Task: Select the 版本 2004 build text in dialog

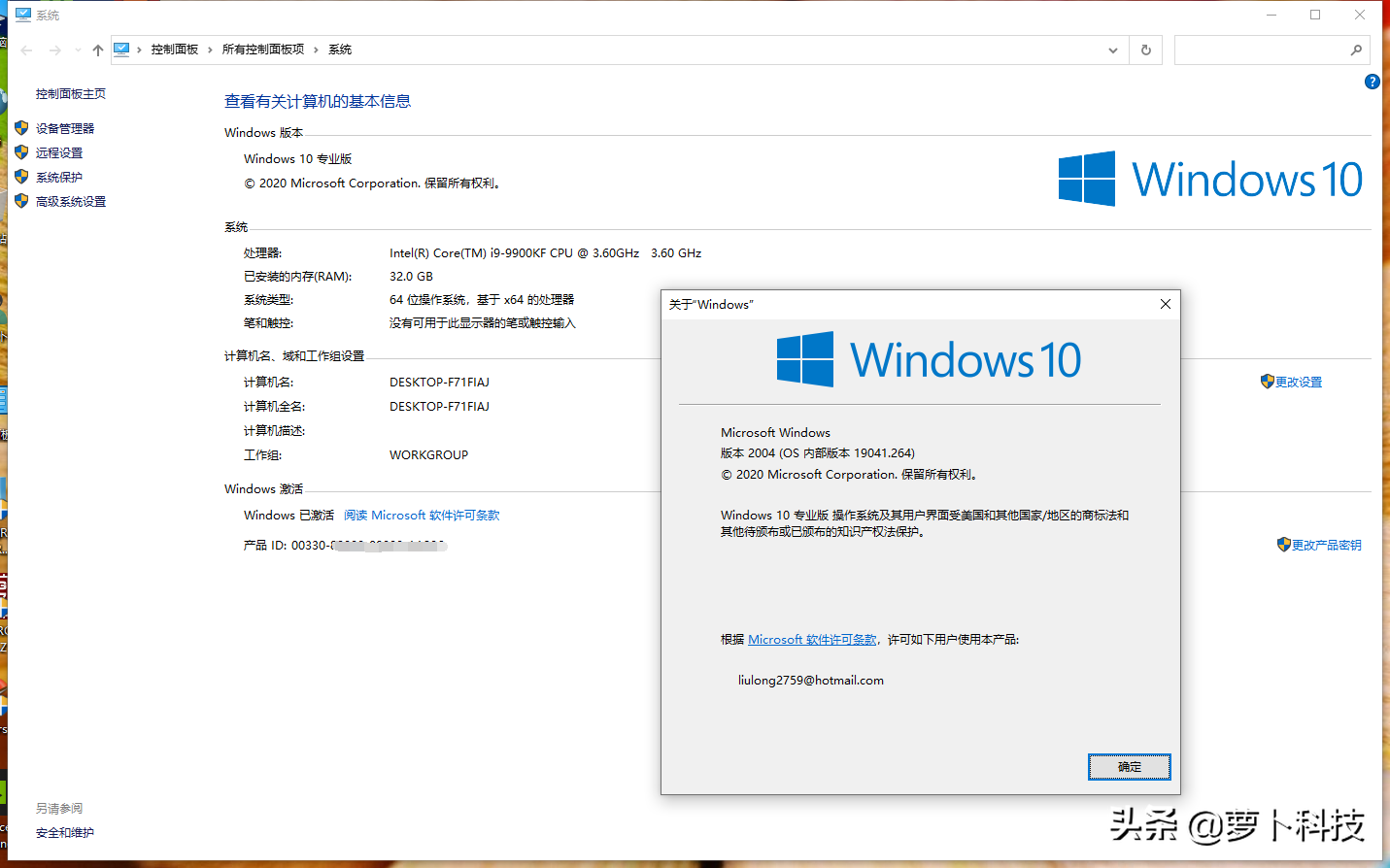Action: coord(818,453)
